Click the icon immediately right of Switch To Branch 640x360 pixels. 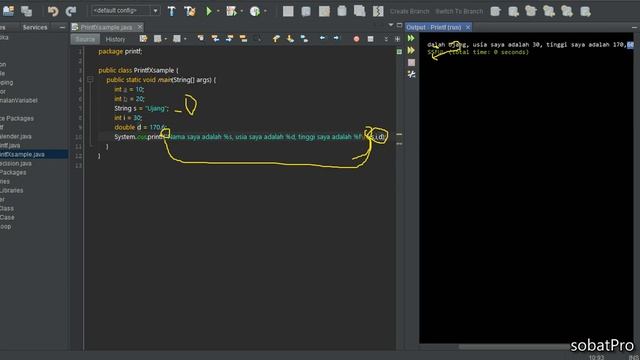(496, 11)
